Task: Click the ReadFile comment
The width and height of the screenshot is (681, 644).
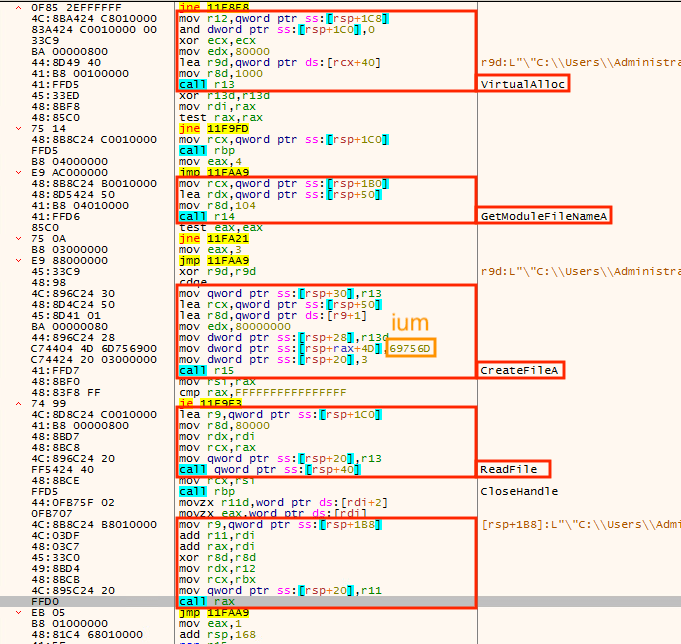Action: 509,469
